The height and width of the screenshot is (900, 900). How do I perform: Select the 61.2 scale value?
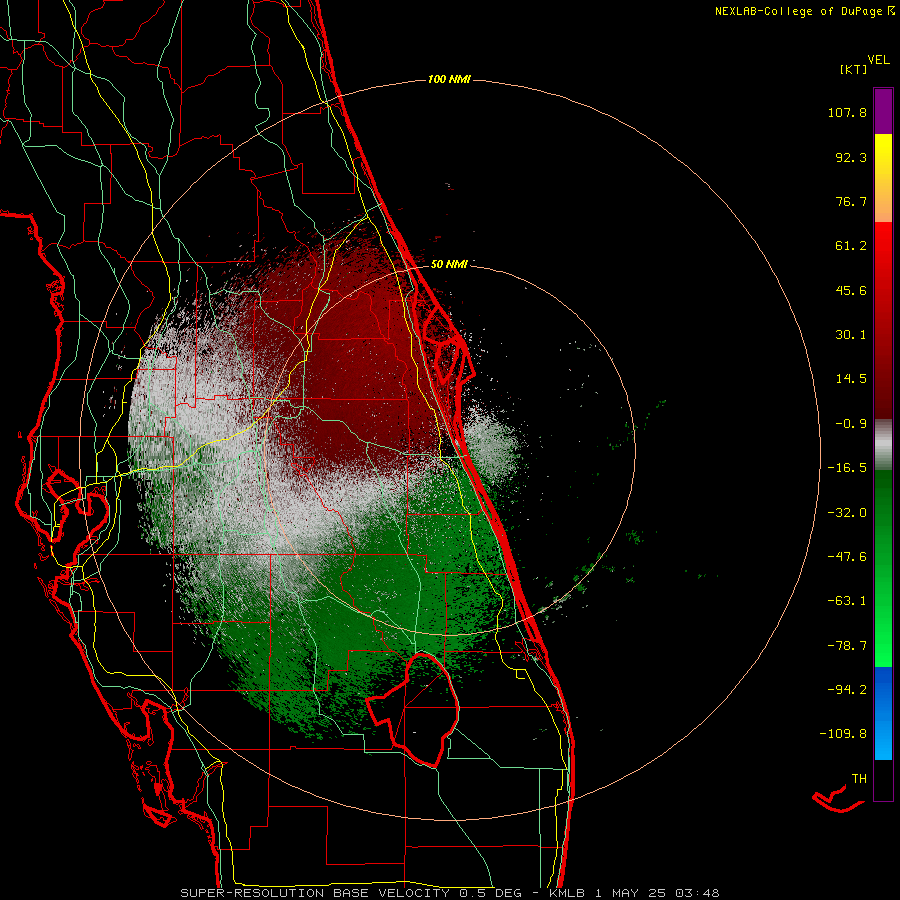(851, 246)
